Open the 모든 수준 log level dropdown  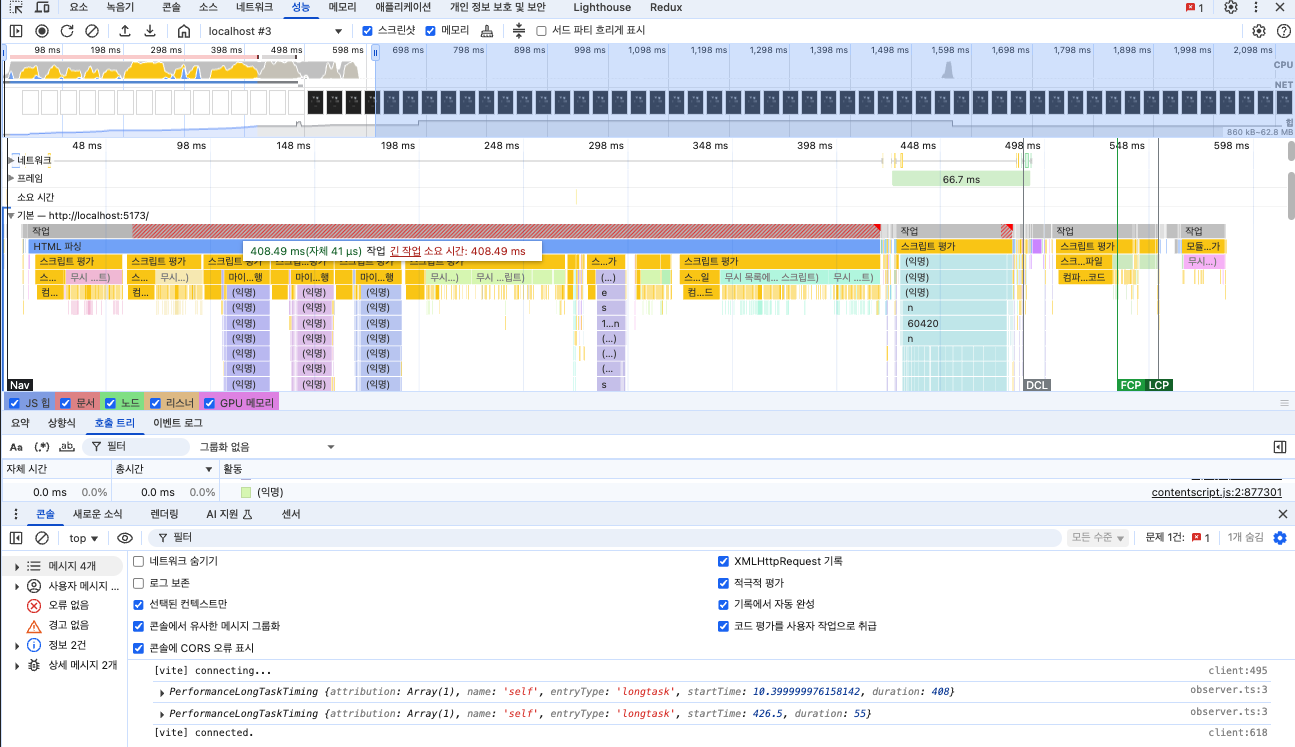1097,538
